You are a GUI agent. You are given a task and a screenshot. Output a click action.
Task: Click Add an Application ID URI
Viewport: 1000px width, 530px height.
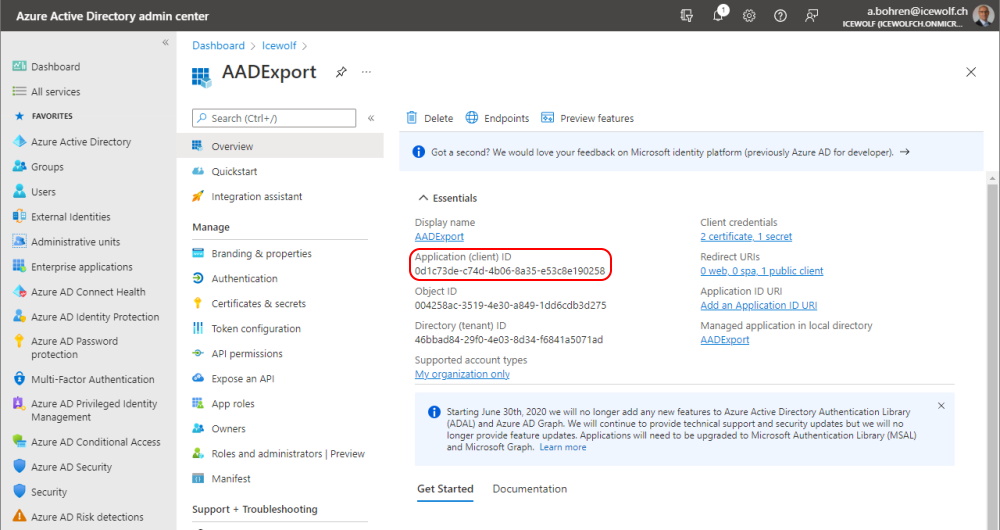[x=758, y=305]
